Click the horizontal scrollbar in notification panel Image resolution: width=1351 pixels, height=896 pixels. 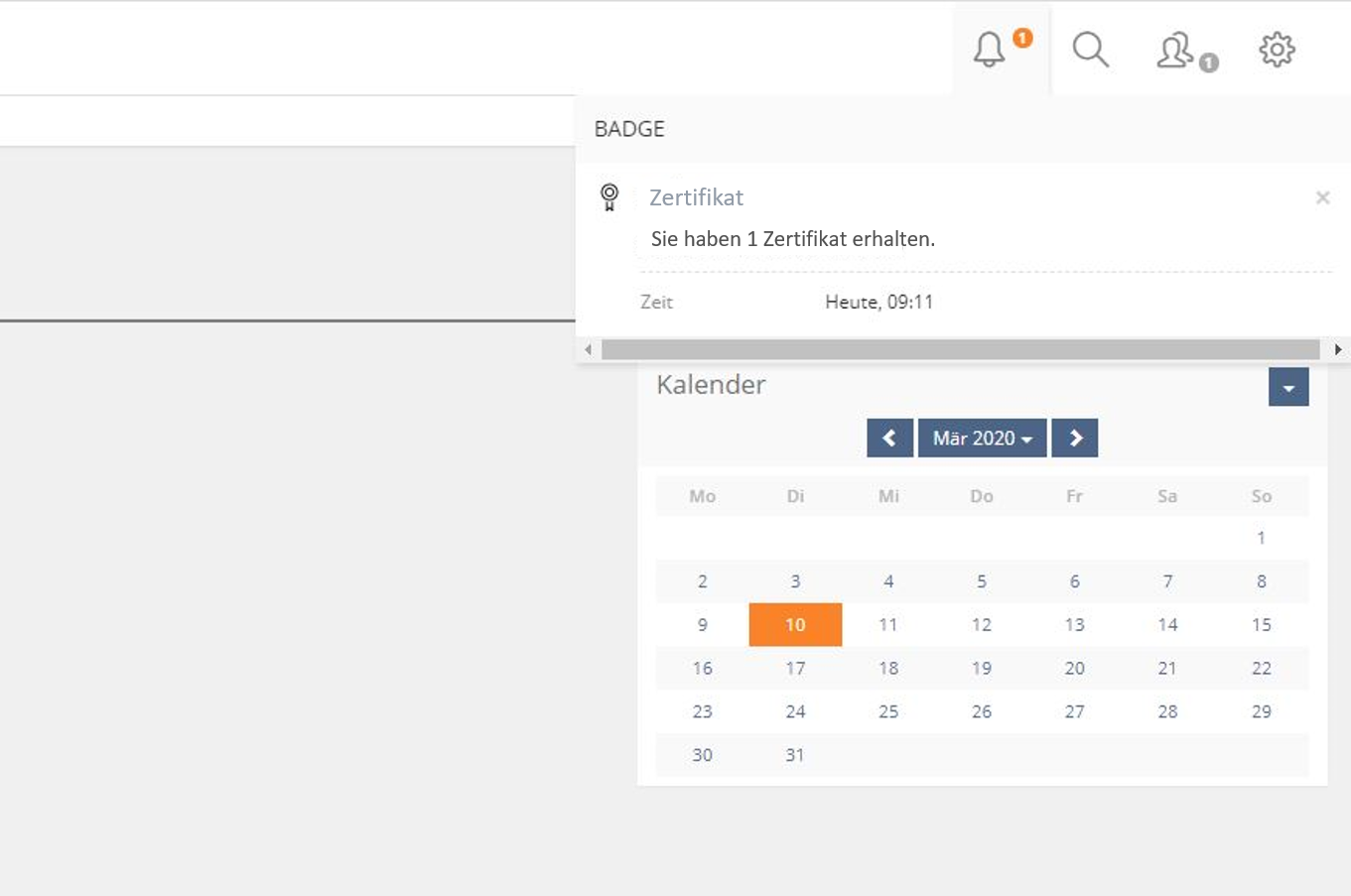click(x=959, y=349)
